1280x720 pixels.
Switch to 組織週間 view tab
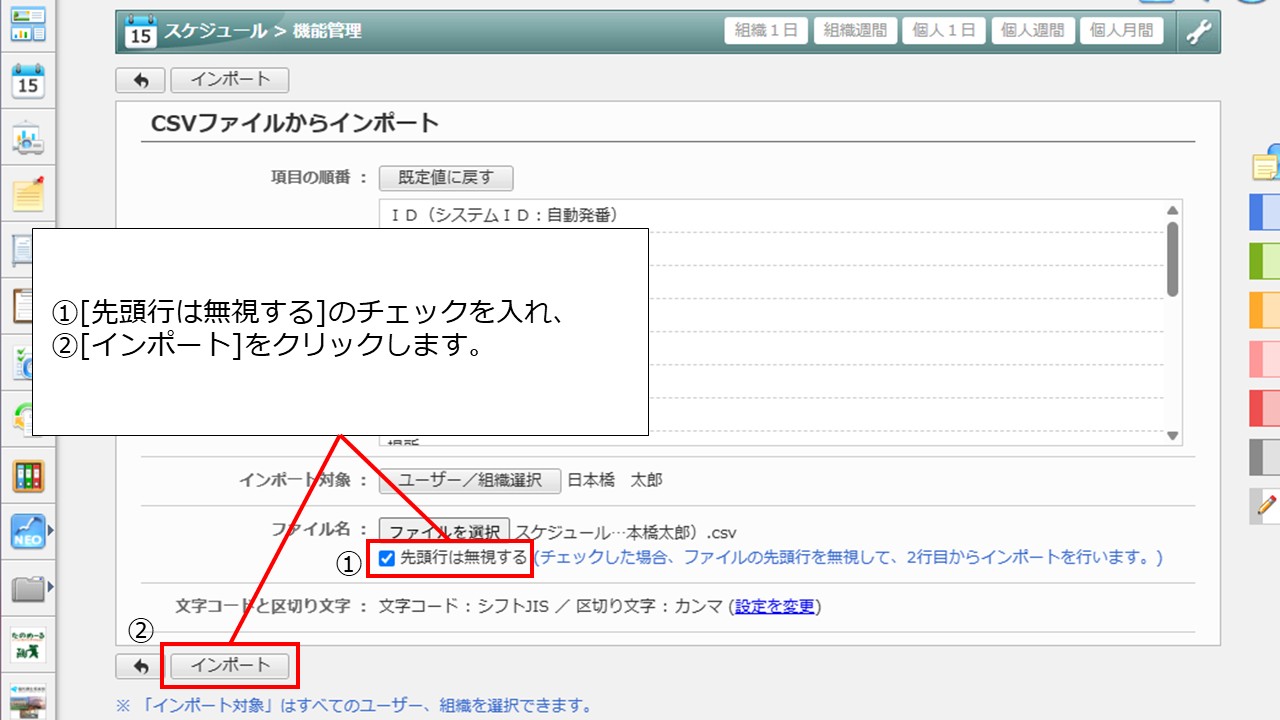(x=855, y=31)
